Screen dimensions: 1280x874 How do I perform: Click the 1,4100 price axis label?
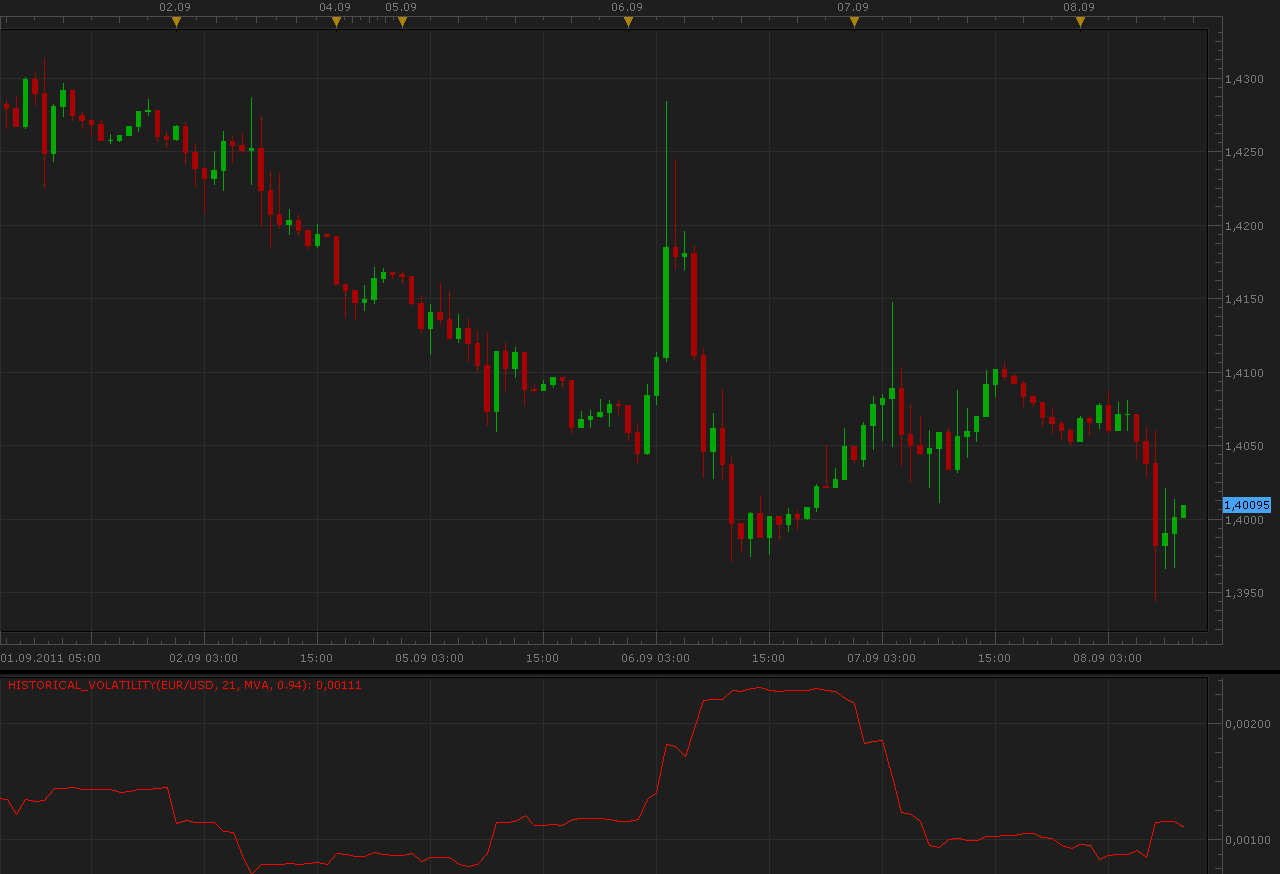(x=1245, y=373)
